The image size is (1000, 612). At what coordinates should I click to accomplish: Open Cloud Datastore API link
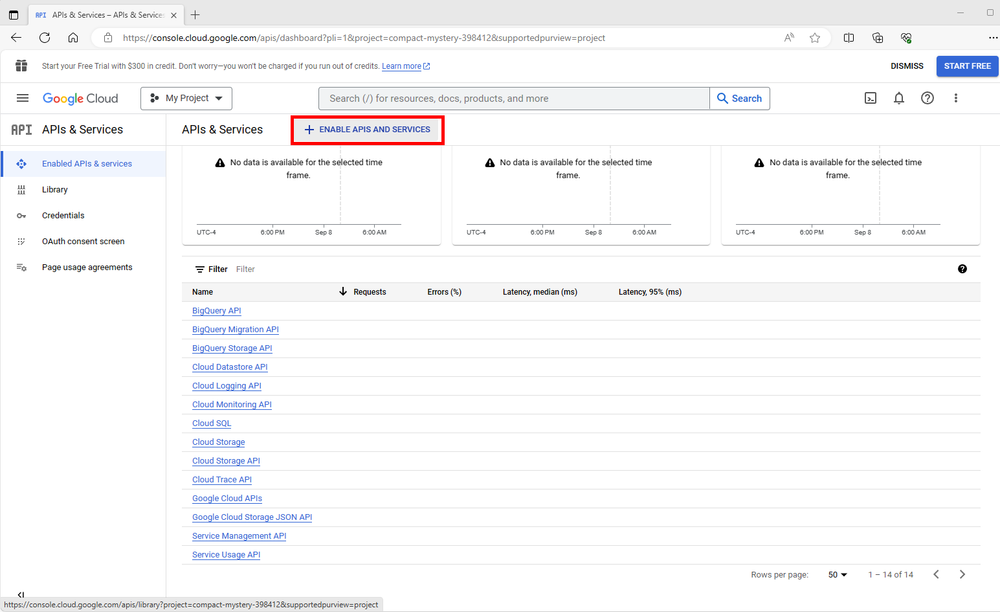pyautogui.click(x=230, y=367)
